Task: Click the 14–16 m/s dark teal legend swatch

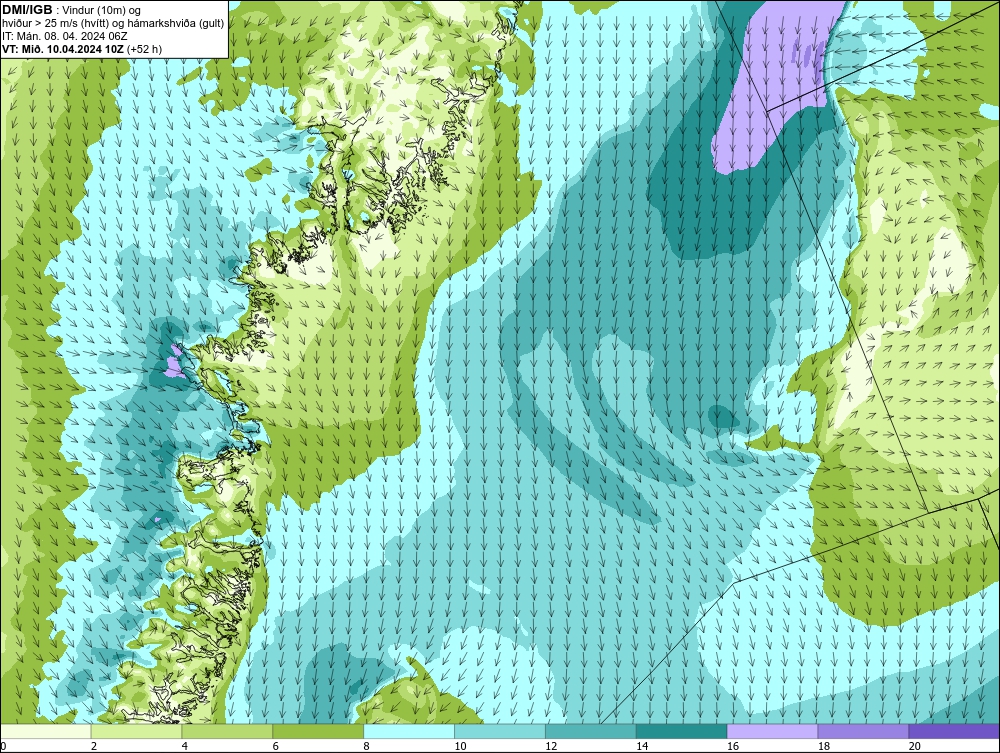Action: pos(682,731)
